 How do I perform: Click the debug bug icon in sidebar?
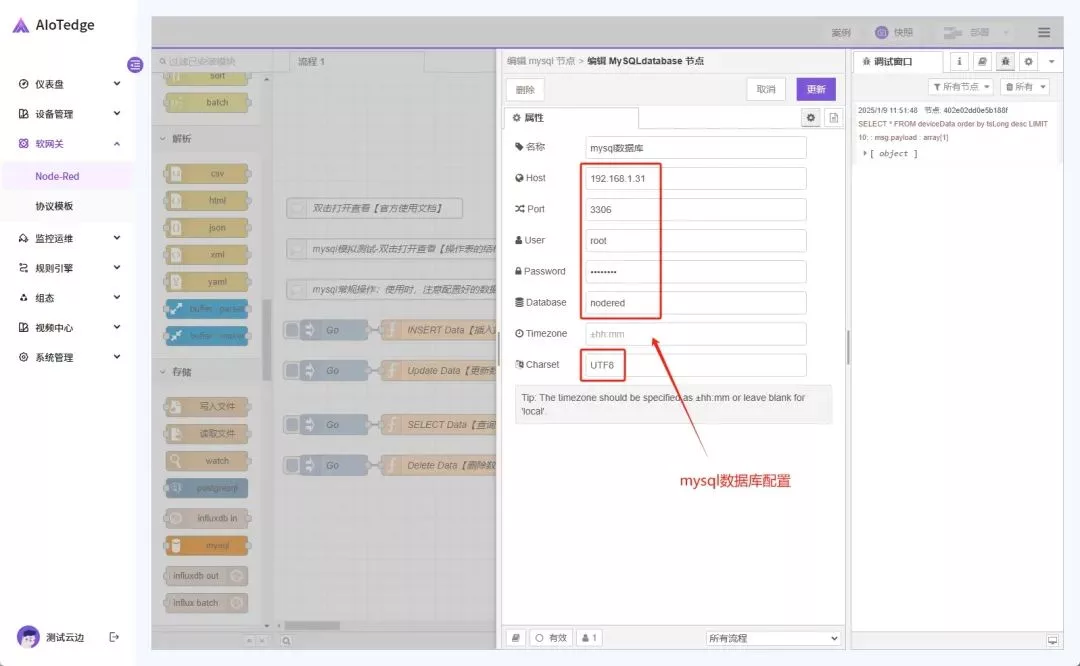1005,61
